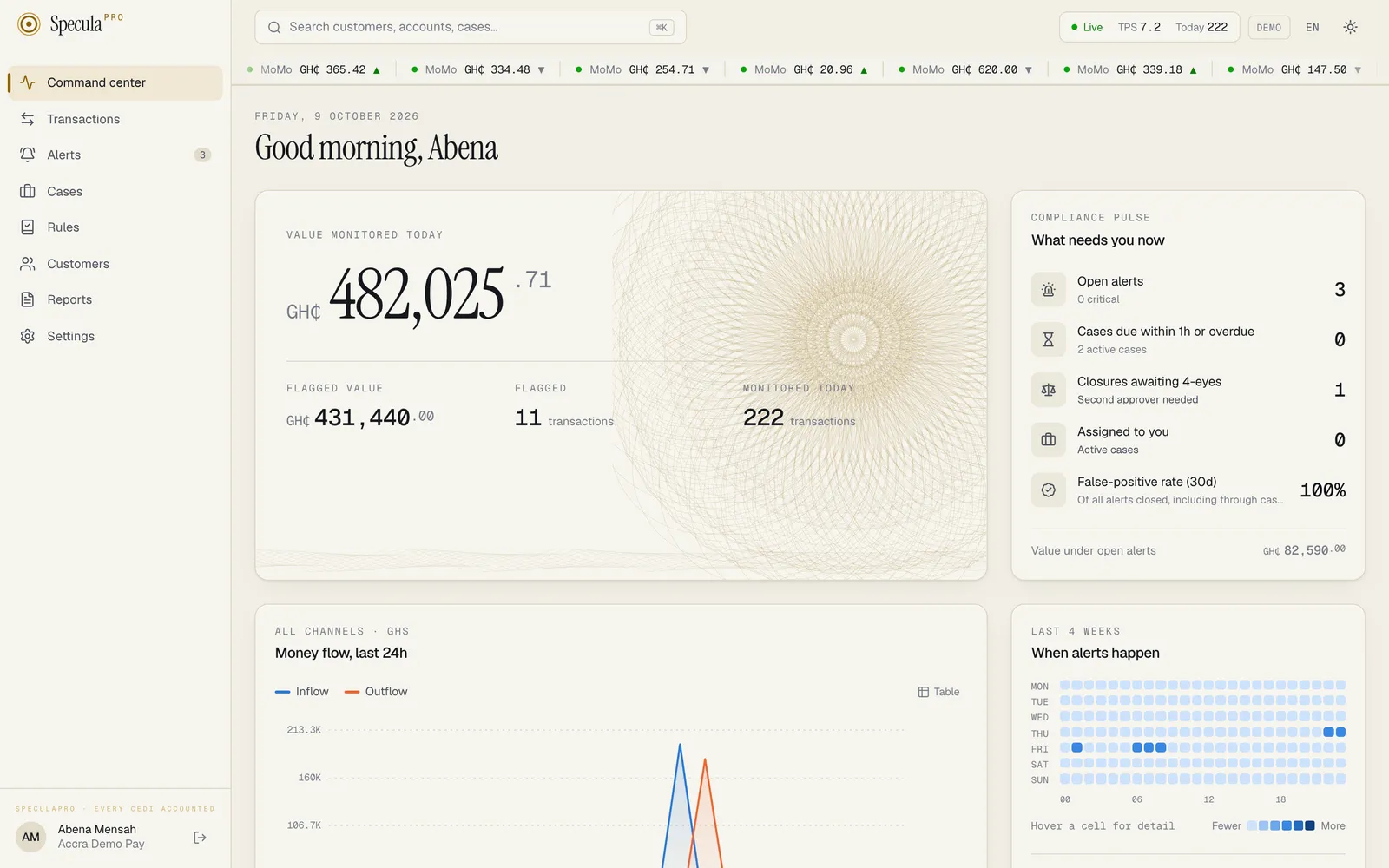Open the Customers page
1389x868 pixels.
tap(115, 264)
